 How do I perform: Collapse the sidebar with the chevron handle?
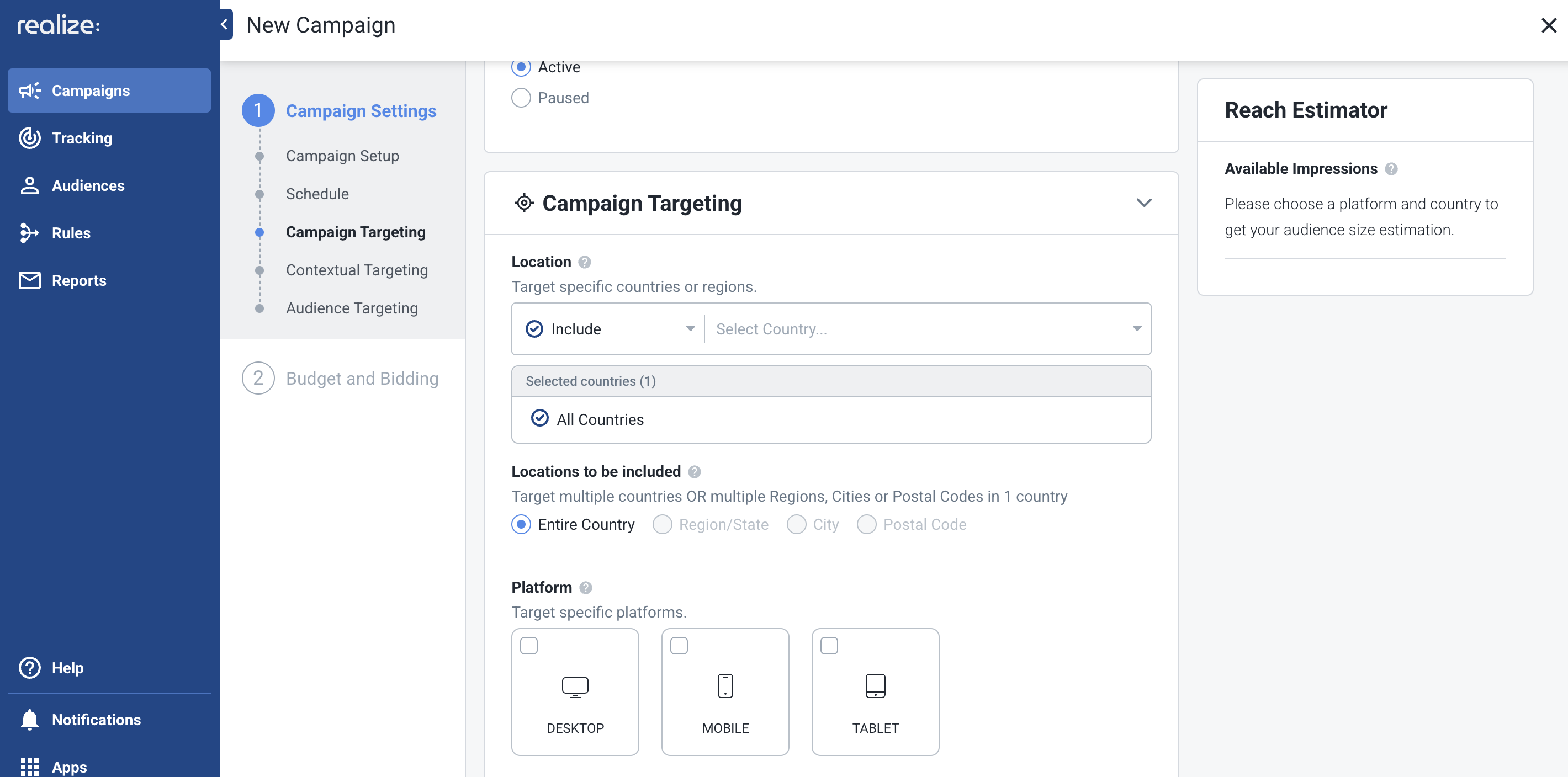tap(225, 24)
